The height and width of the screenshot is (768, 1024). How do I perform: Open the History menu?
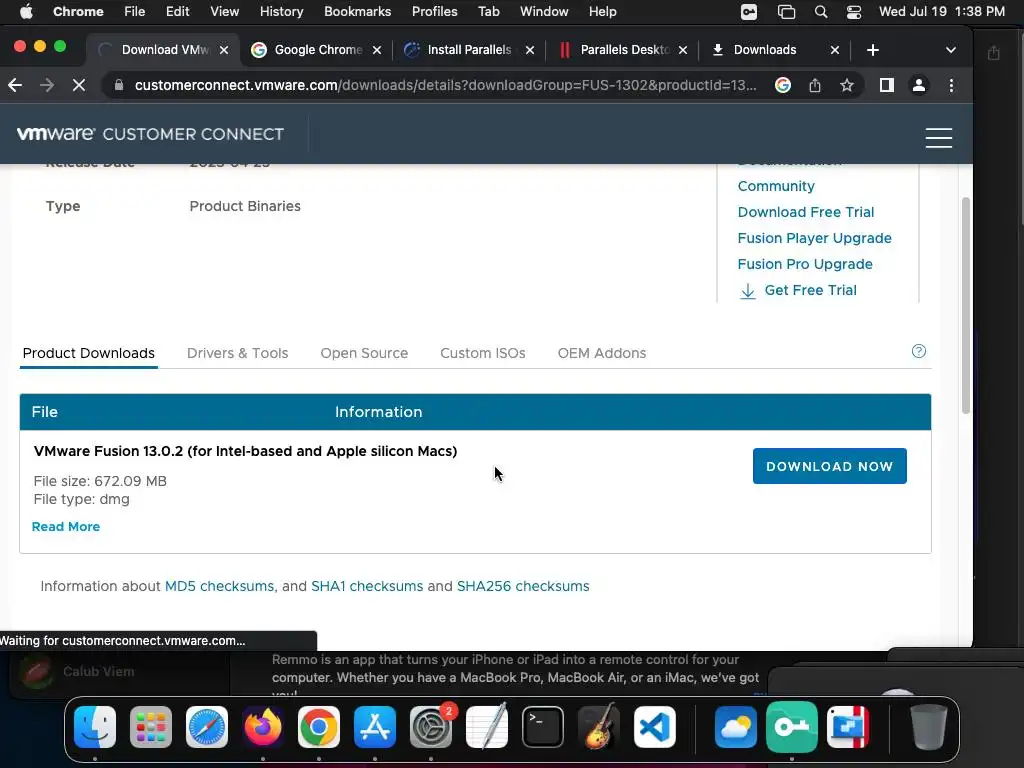(281, 12)
